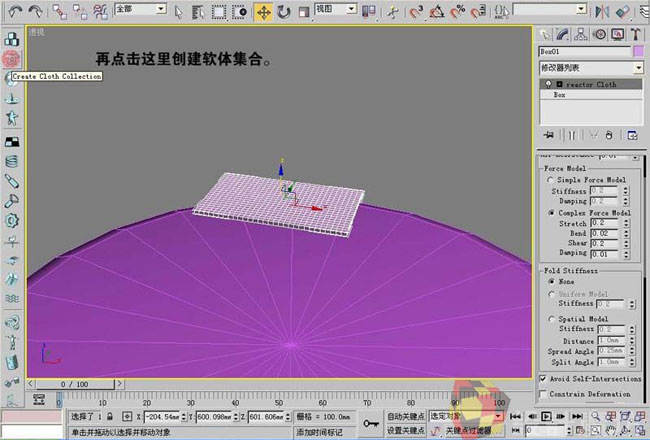Image resolution: width=650 pixels, height=440 pixels.
Task: Click the Box01 object name field
Action: point(585,51)
